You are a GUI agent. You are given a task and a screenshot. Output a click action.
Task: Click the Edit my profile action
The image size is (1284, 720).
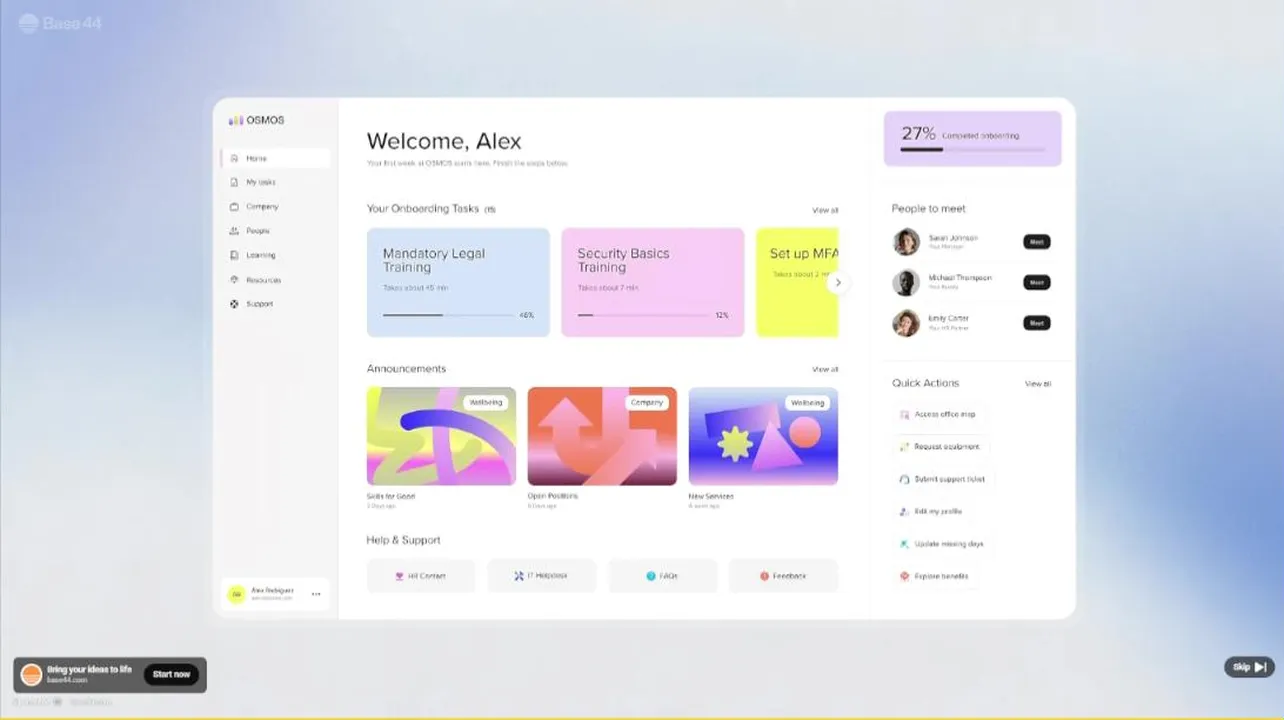pos(931,511)
